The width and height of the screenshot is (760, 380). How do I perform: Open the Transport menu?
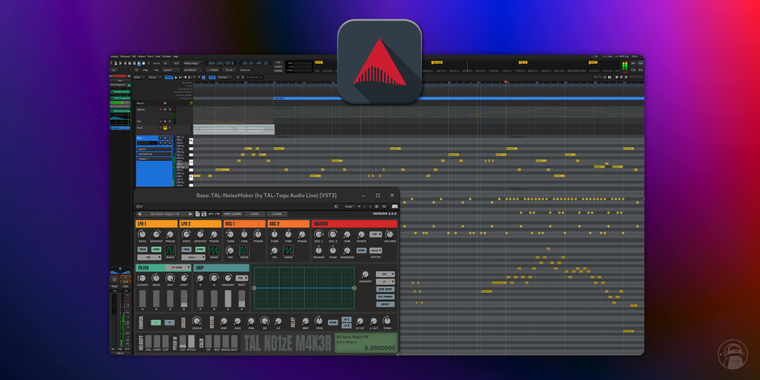click(x=125, y=56)
